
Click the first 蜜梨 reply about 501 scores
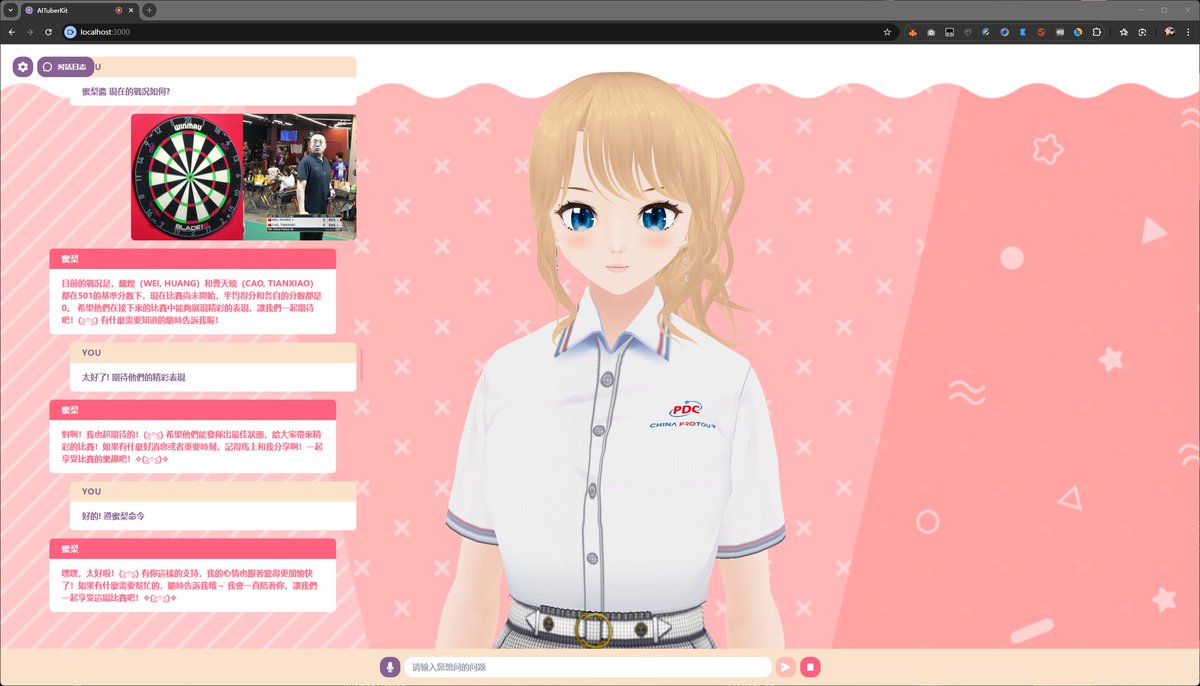tap(192, 300)
